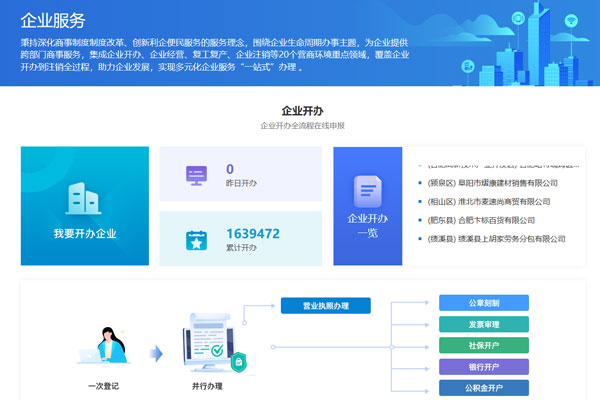Viewport: 600px width, 400px height.
Task: Select the 社保开户 button
Action: pyautogui.click(x=483, y=345)
